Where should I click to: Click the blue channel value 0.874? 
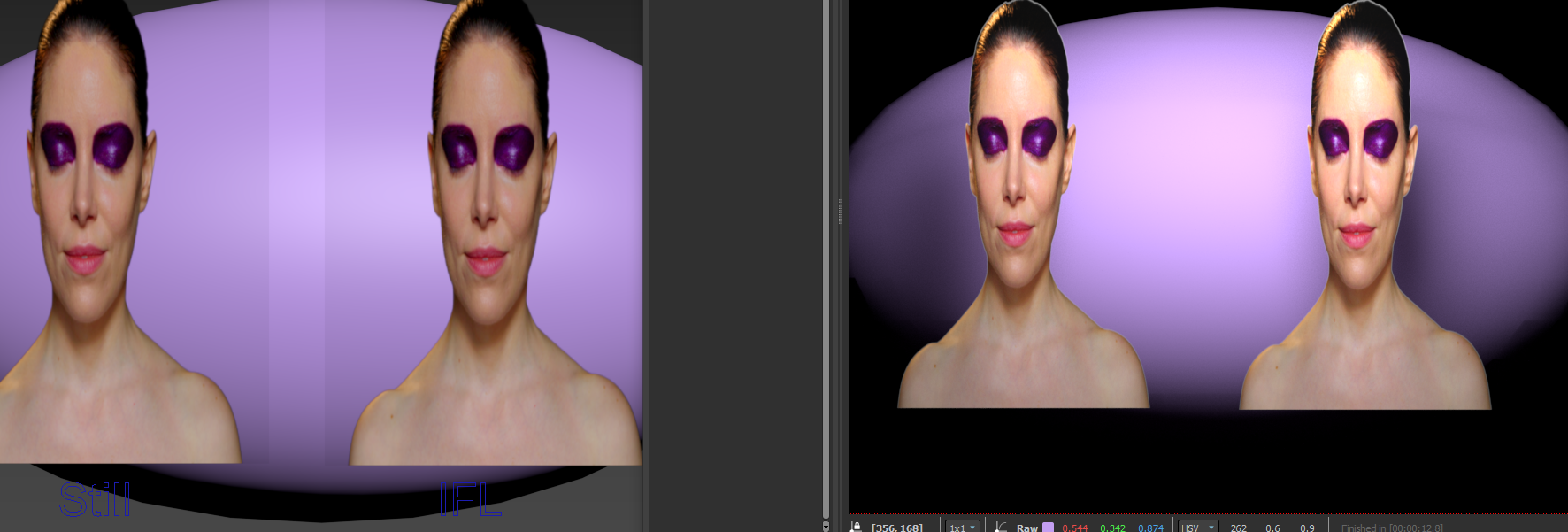(x=1150, y=528)
